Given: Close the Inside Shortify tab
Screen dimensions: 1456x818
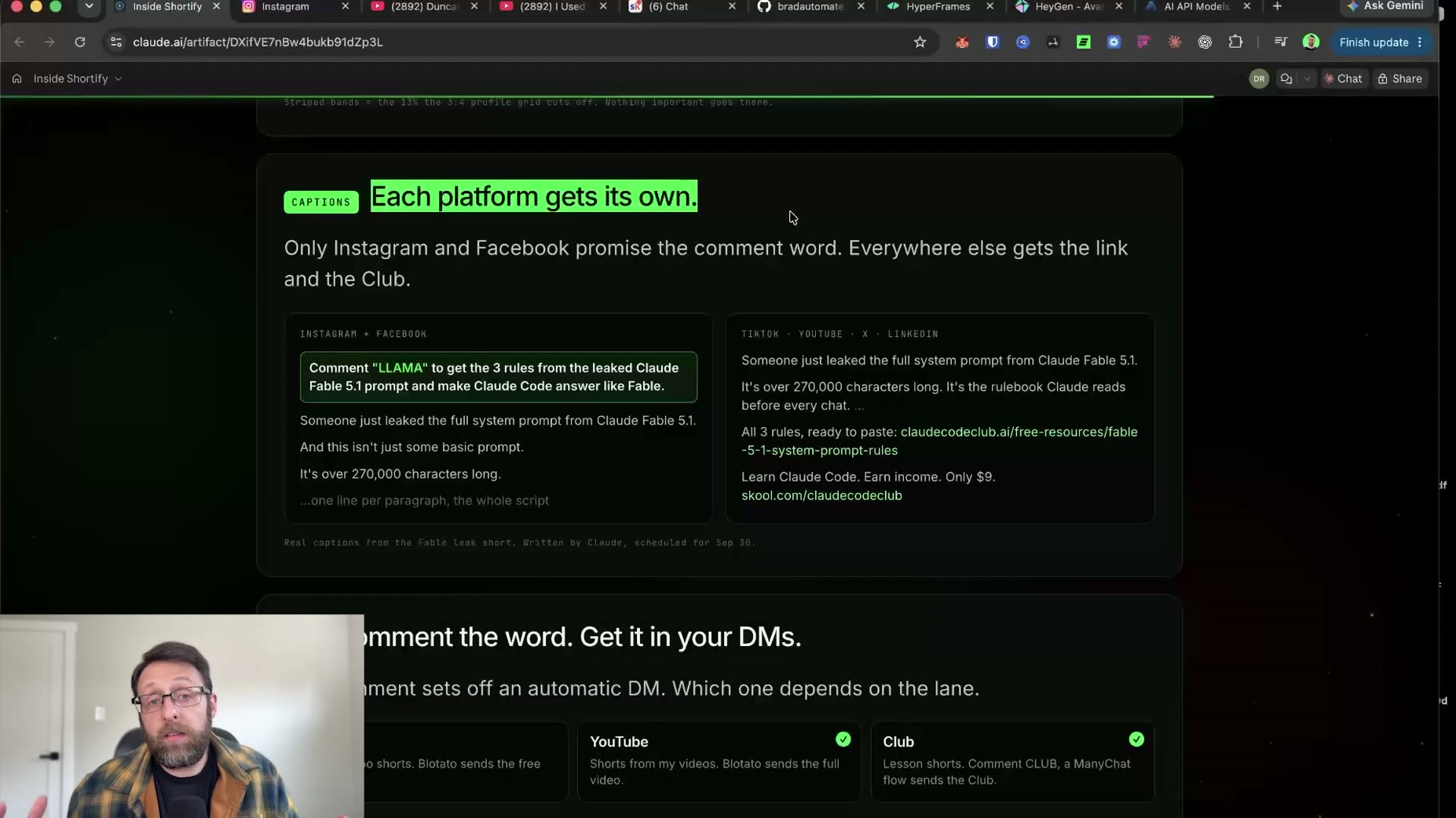Looking at the screenshot, I should (217, 6).
